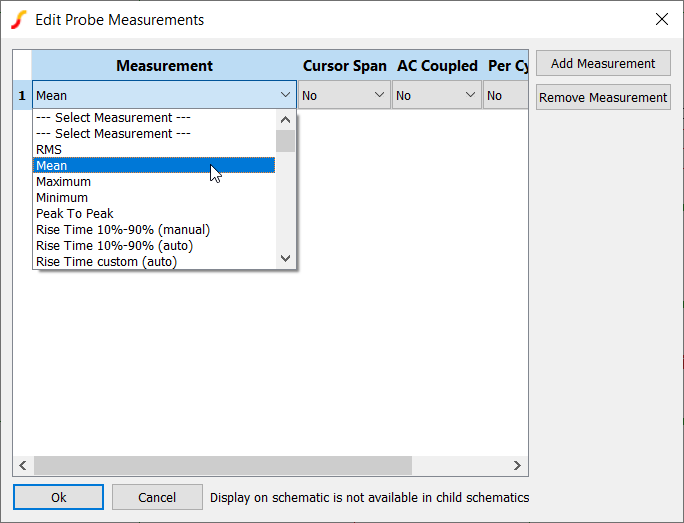Viewport: 684px width, 523px height.
Task: Select RMS from the measurement list
Action: tap(49, 150)
